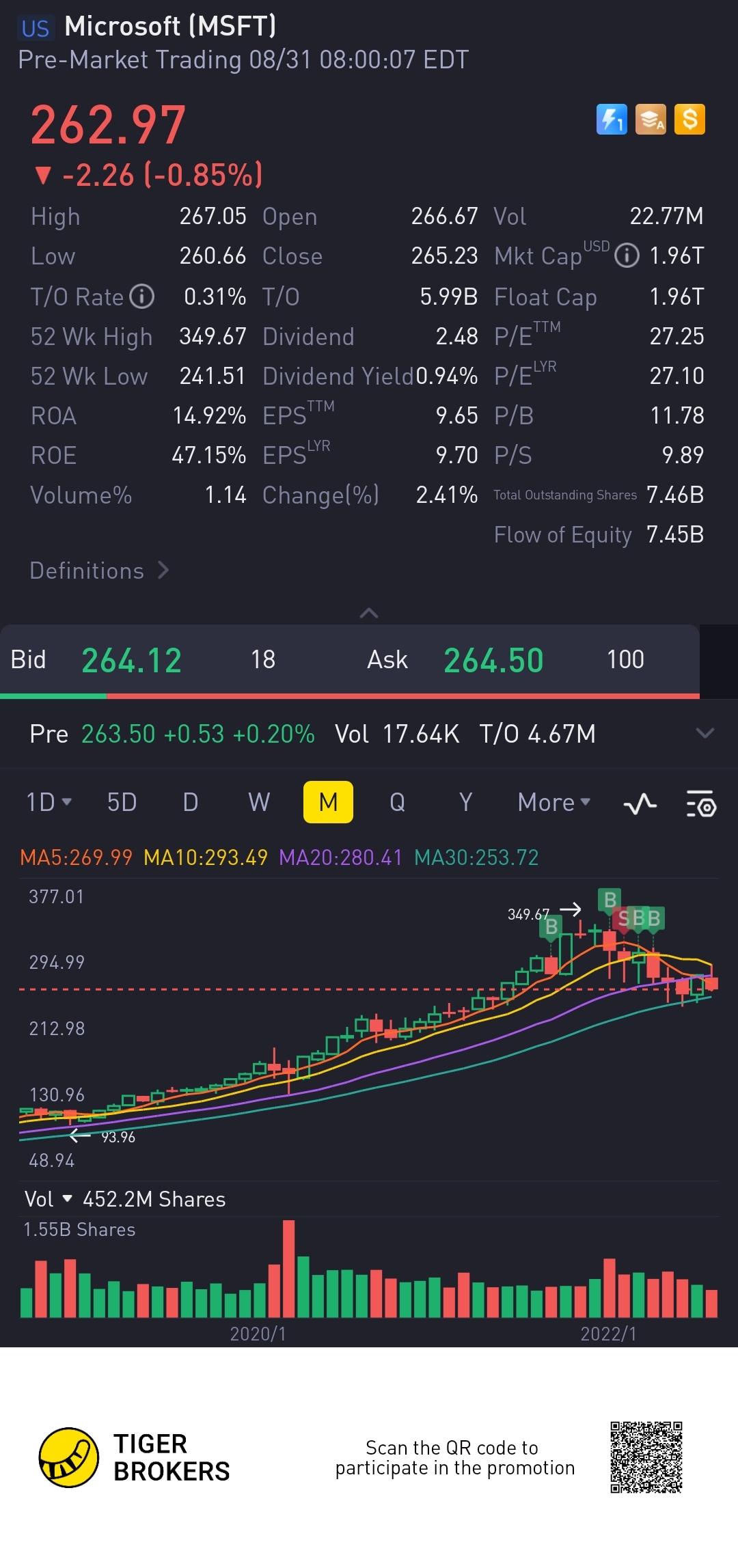738x1568 pixels.
Task: Switch chart to 5D timeframe
Action: [x=122, y=802]
